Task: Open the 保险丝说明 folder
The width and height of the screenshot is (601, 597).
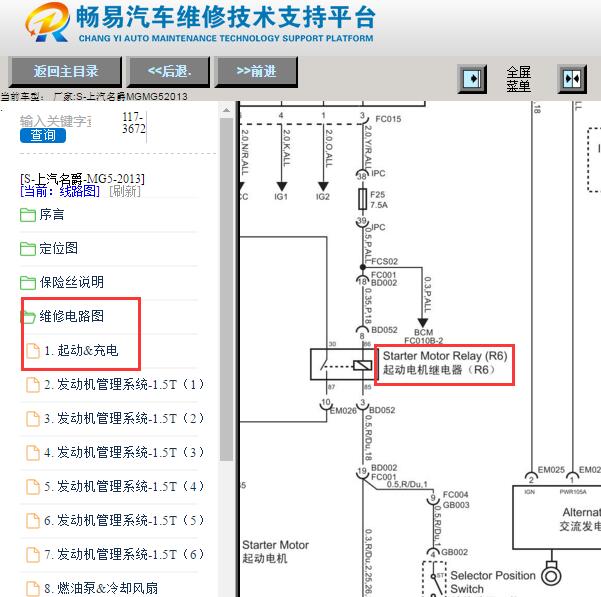Action: (x=71, y=282)
